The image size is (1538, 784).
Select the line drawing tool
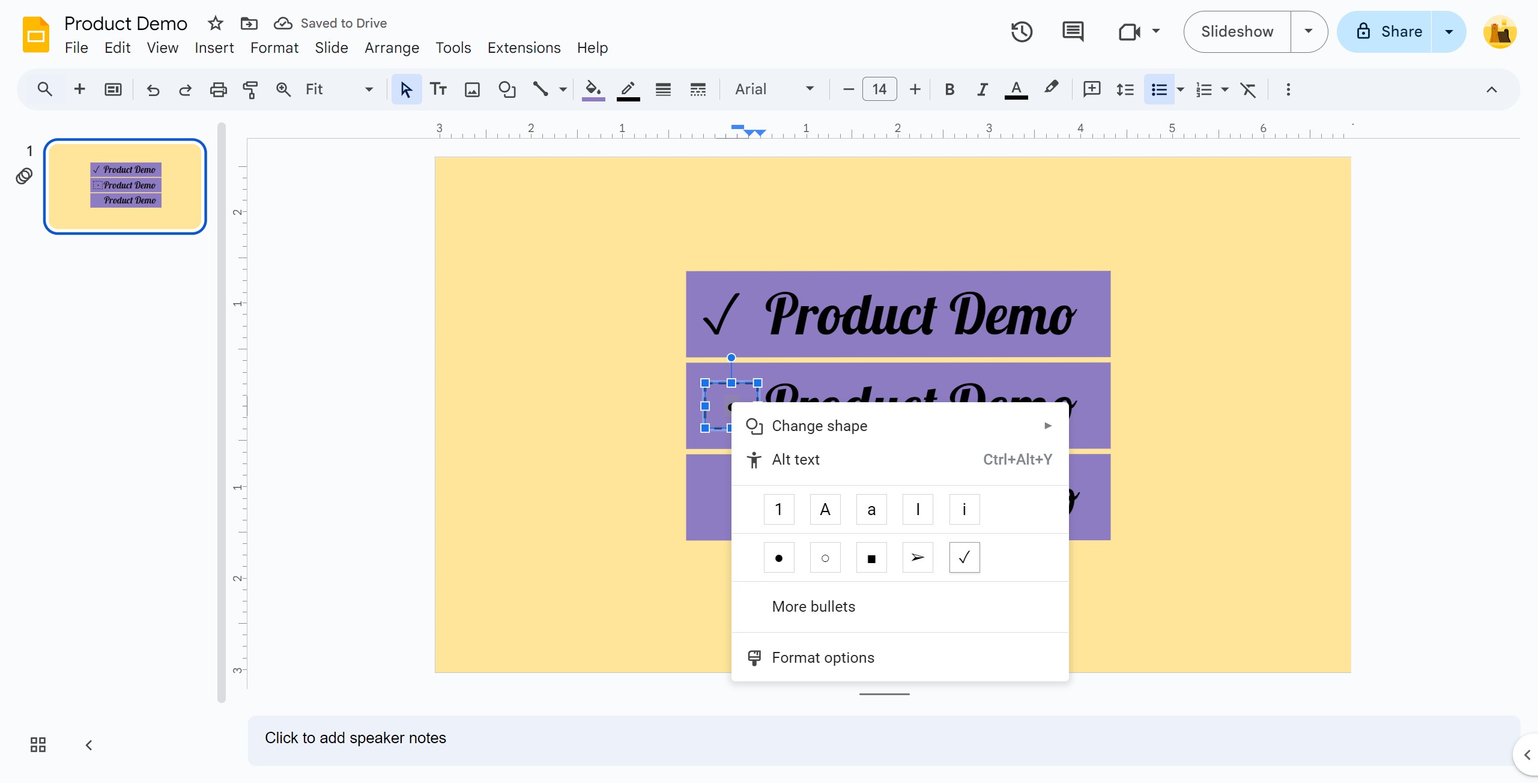click(x=541, y=89)
